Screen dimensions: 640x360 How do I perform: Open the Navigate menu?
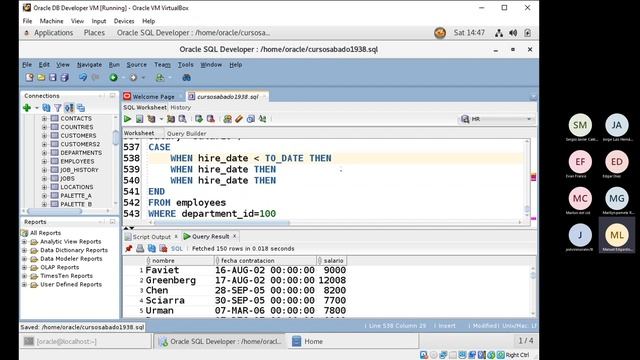(89, 64)
